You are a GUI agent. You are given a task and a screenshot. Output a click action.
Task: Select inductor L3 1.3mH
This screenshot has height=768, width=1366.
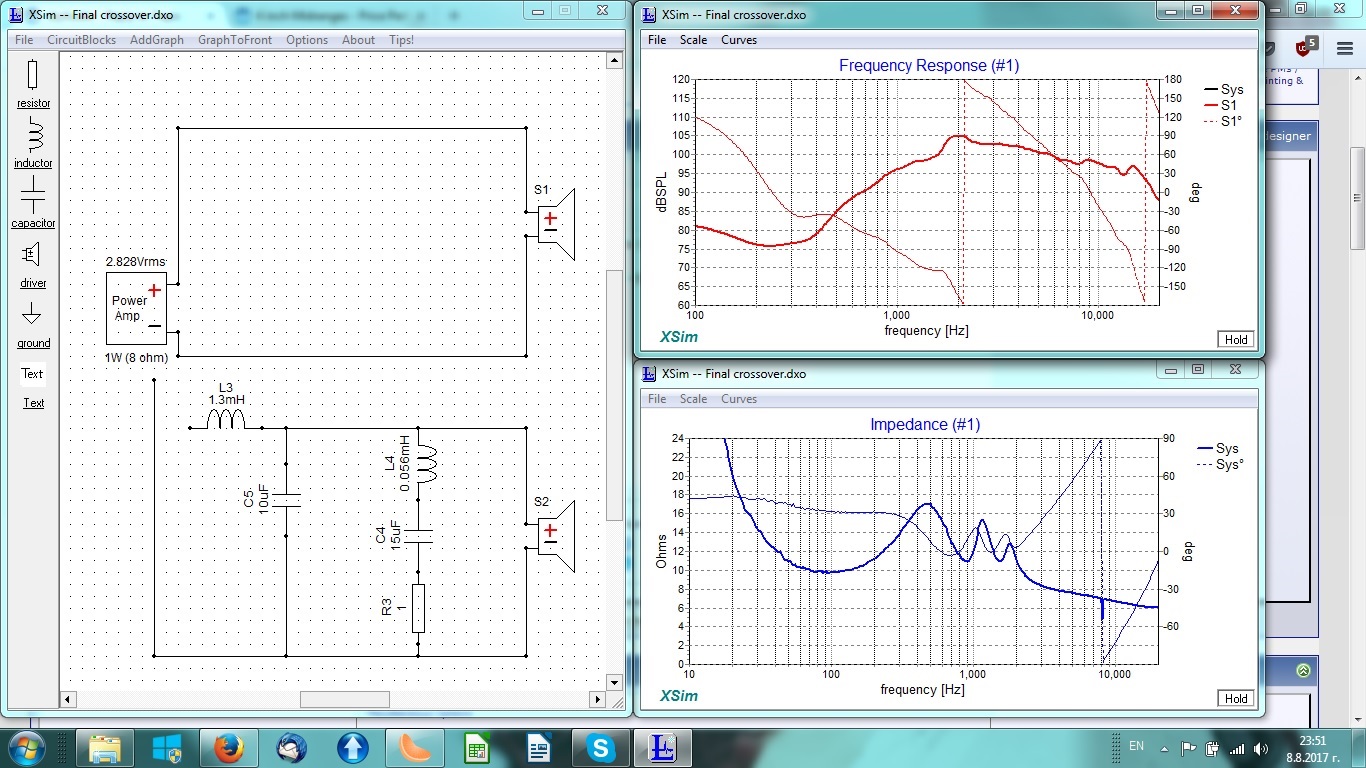(x=225, y=418)
